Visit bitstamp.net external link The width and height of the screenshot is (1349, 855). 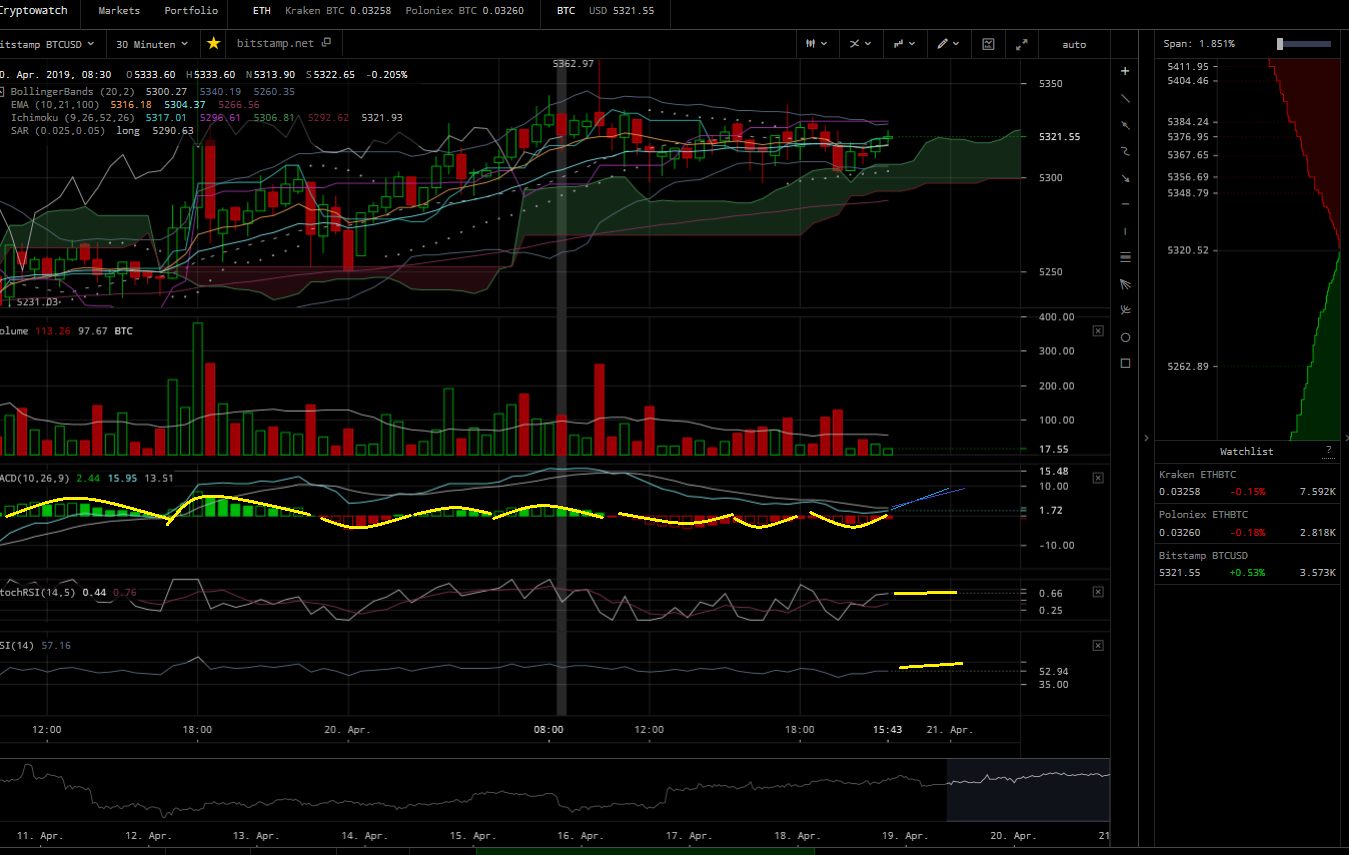point(284,44)
